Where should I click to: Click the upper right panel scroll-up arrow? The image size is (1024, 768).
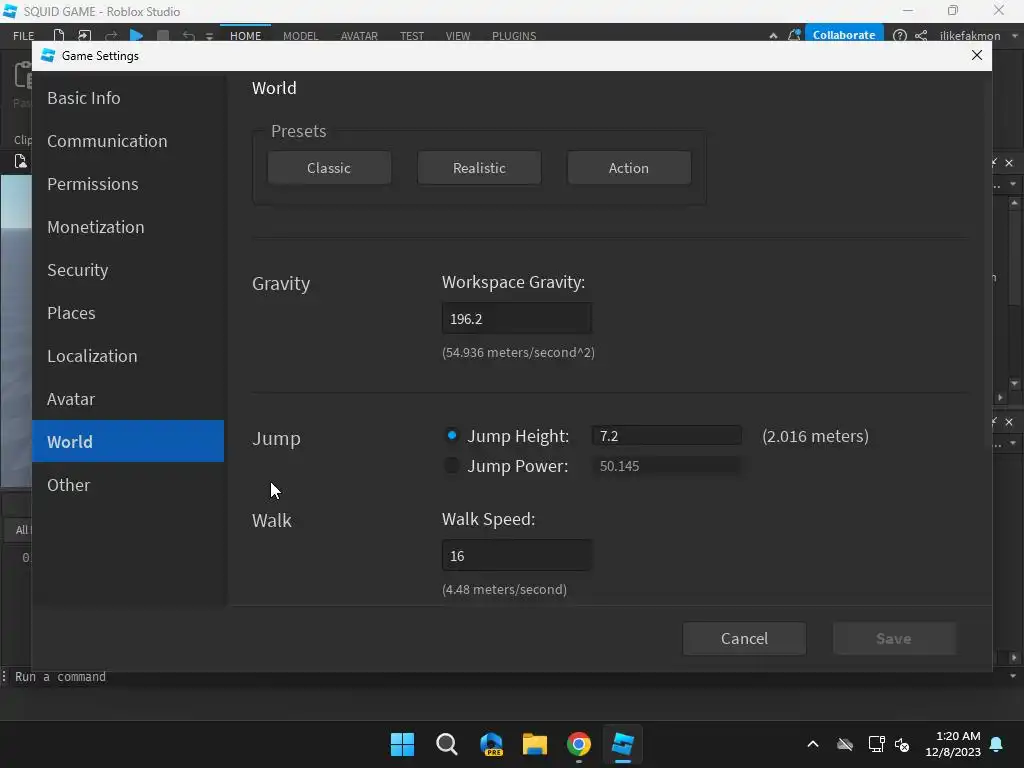tap(1014, 203)
